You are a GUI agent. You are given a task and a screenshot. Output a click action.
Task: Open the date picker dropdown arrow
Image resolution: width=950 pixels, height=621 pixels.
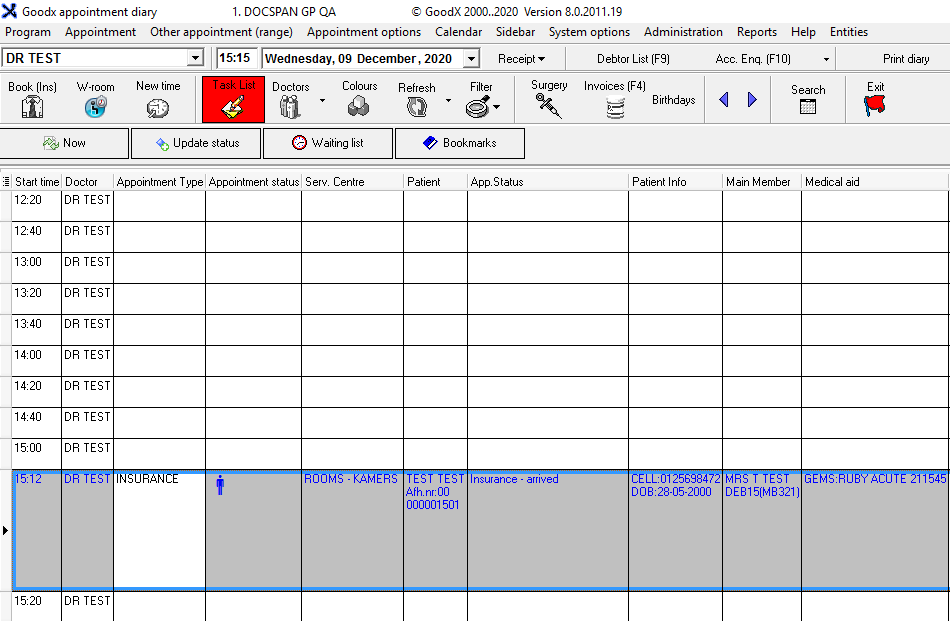[472, 59]
